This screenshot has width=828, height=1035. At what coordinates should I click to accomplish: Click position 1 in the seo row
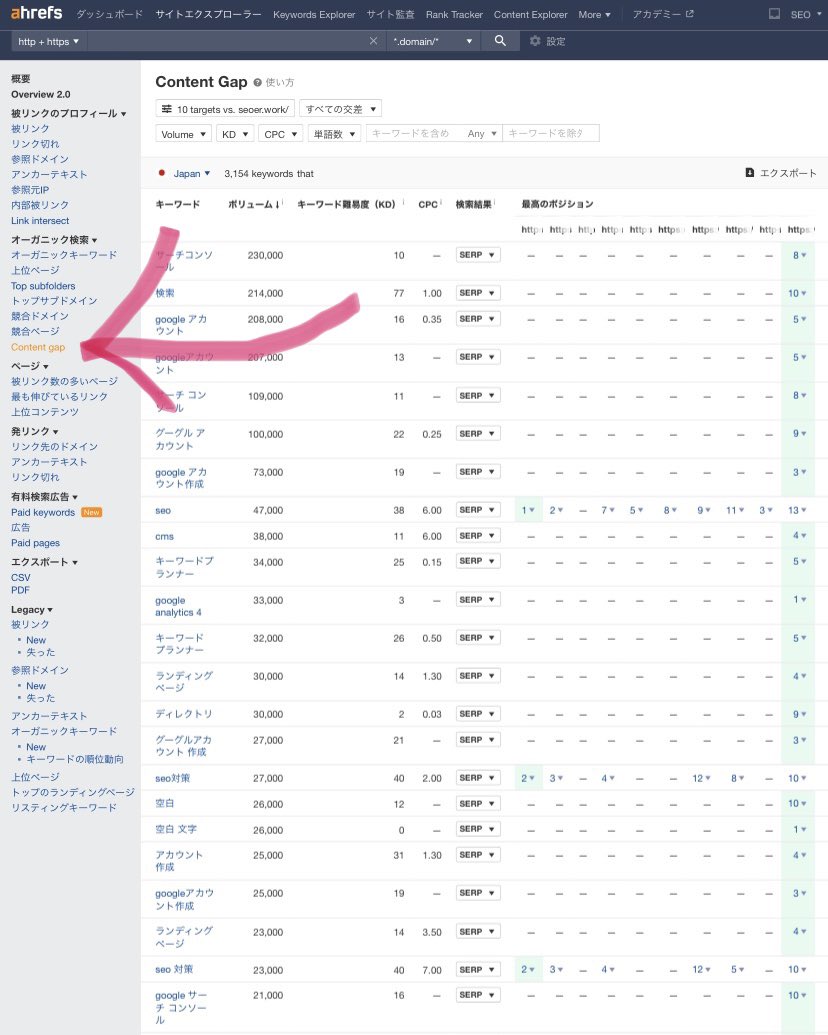pyautogui.click(x=528, y=510)
